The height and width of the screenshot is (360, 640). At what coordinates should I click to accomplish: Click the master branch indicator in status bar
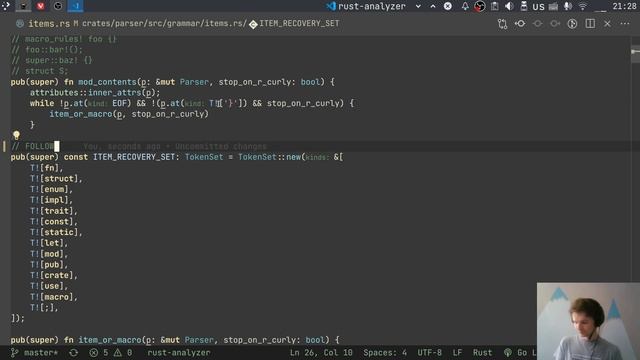click(x=35, y=353)
